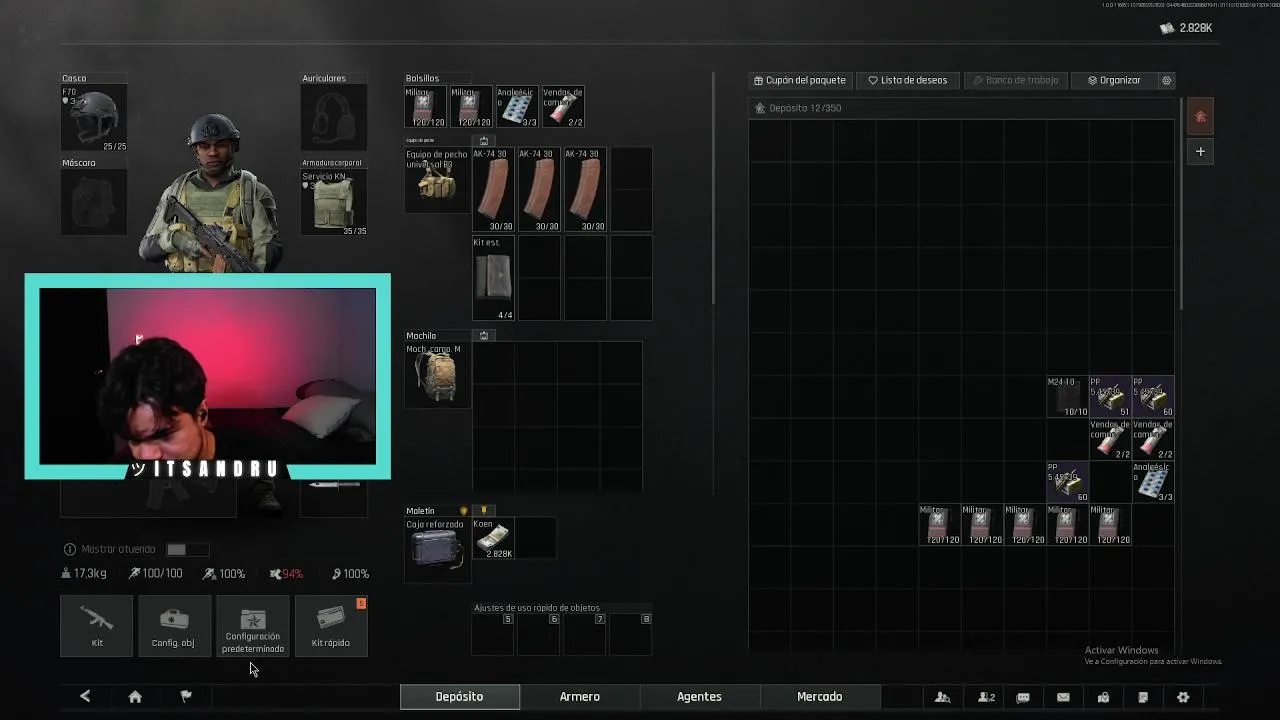Select Vendas de compresión in Bolsillos
The image size is (1280, 720).
pyautogui.click(x=563, y=107)
